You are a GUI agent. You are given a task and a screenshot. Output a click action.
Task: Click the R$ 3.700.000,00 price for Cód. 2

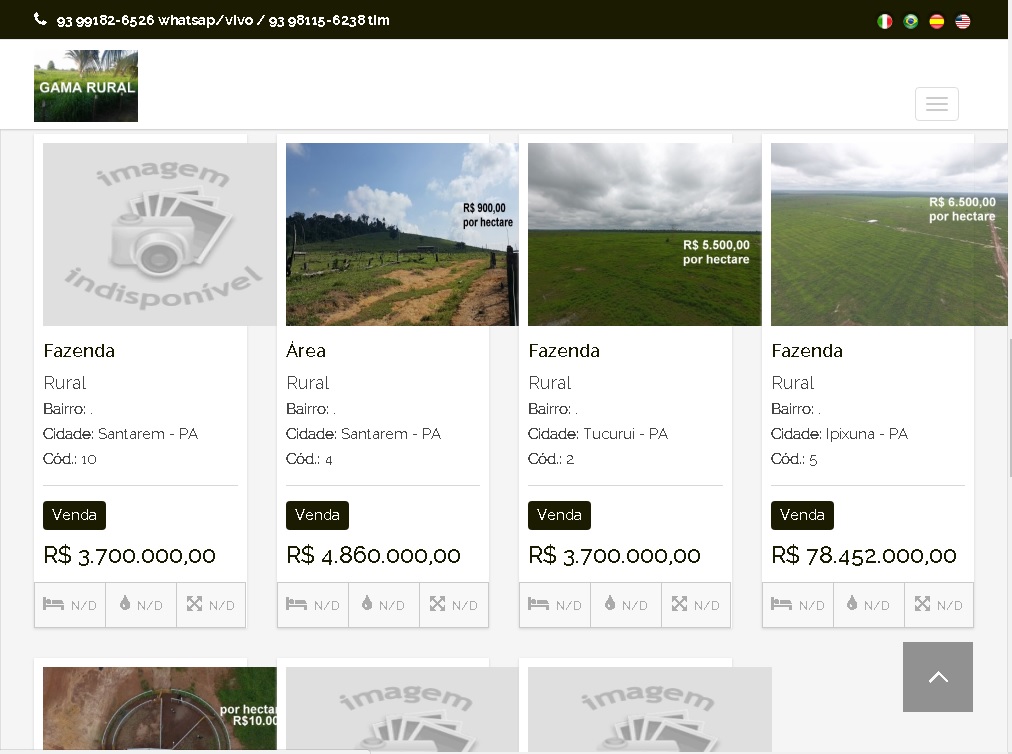coord(614,555)
